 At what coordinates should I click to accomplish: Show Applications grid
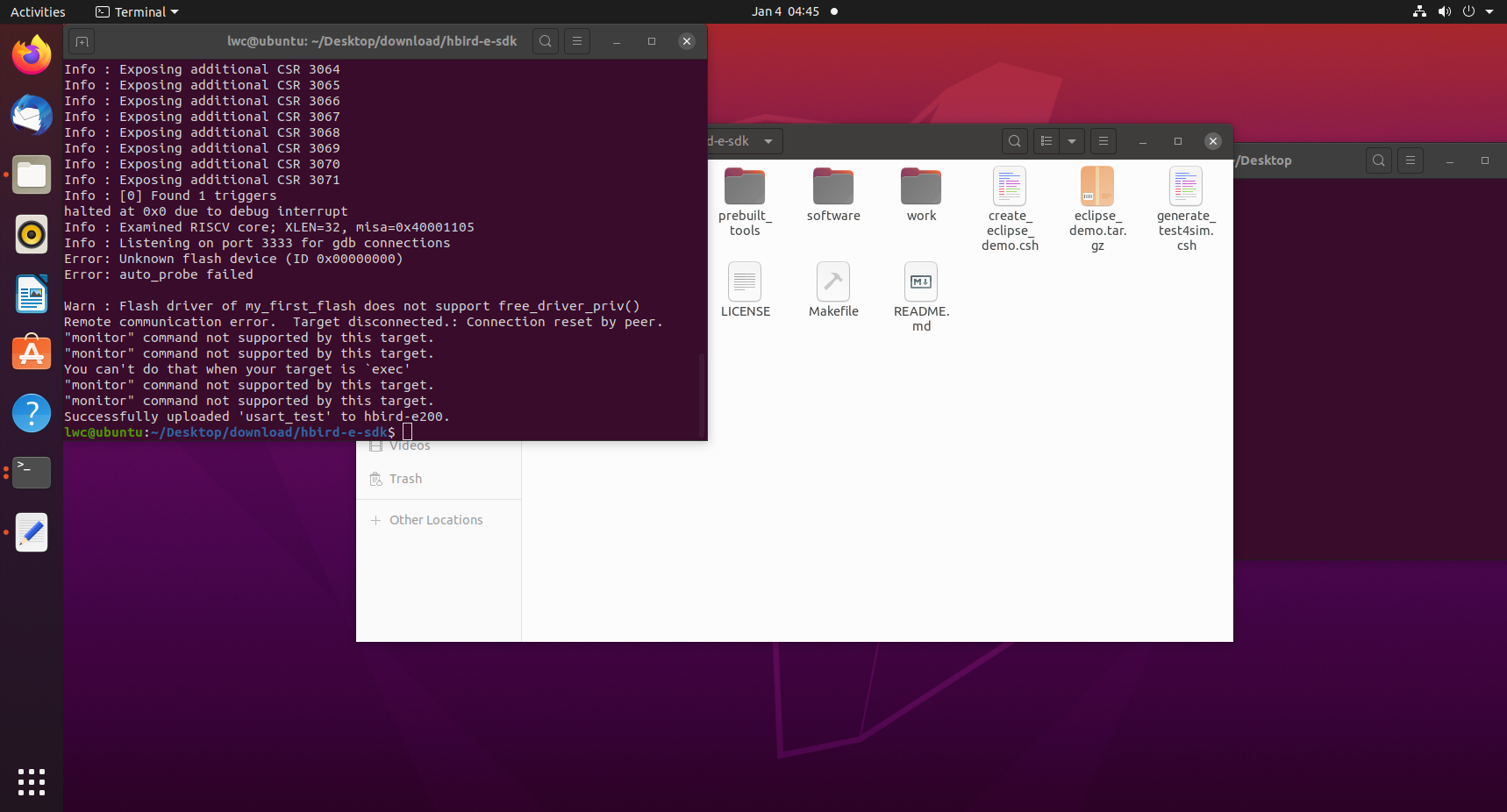(x=32, y=781)
